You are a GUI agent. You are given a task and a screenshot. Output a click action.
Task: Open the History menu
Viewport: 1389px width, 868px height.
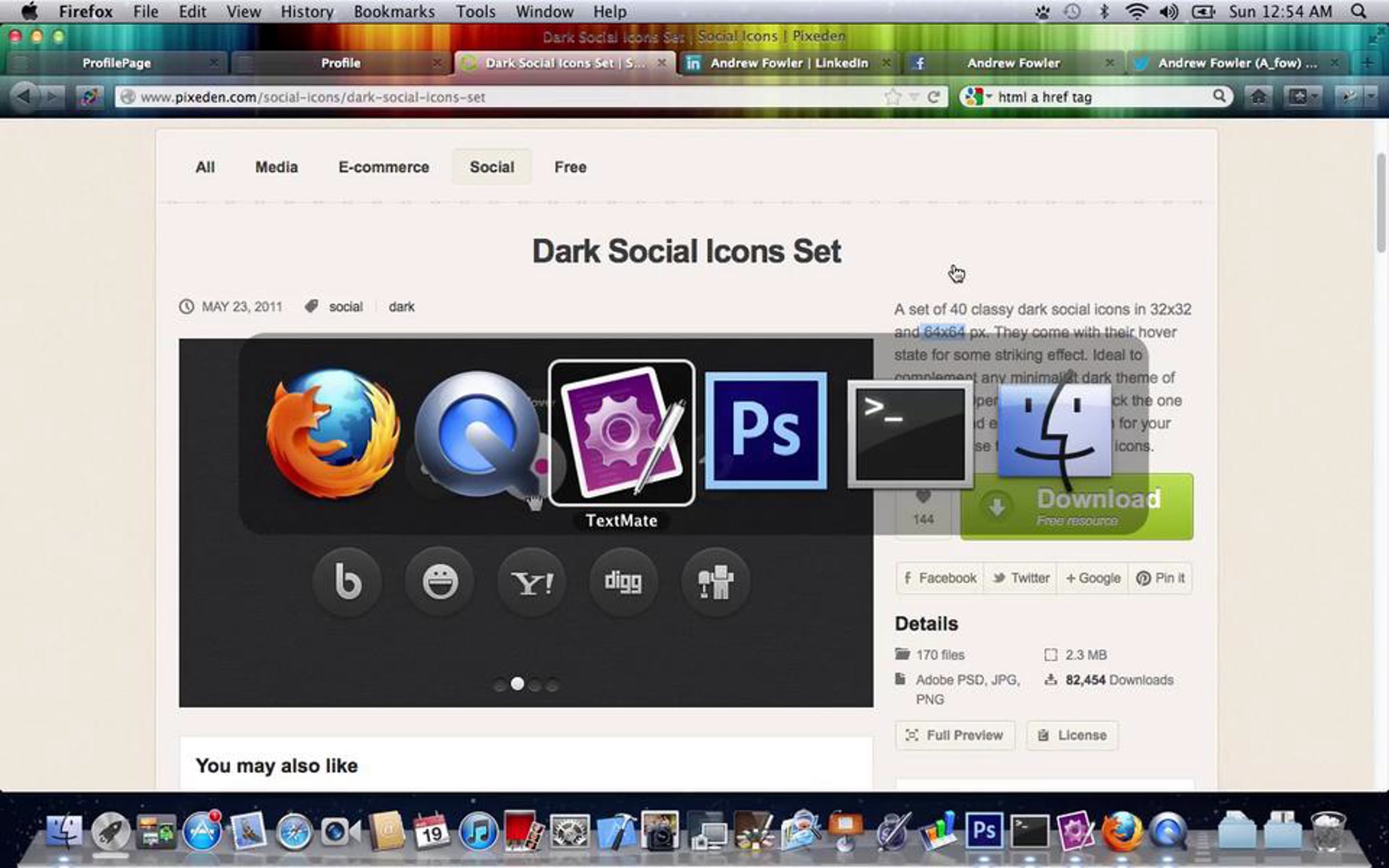[x=307, y=12]
